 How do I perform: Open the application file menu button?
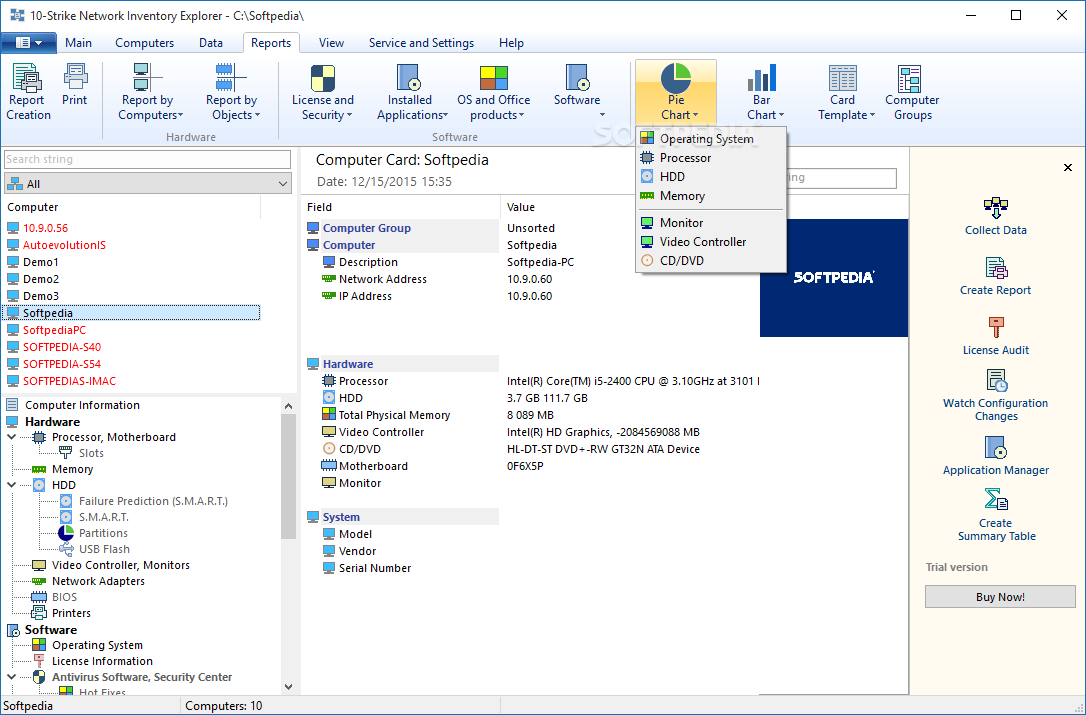click(x=28, y=43)
